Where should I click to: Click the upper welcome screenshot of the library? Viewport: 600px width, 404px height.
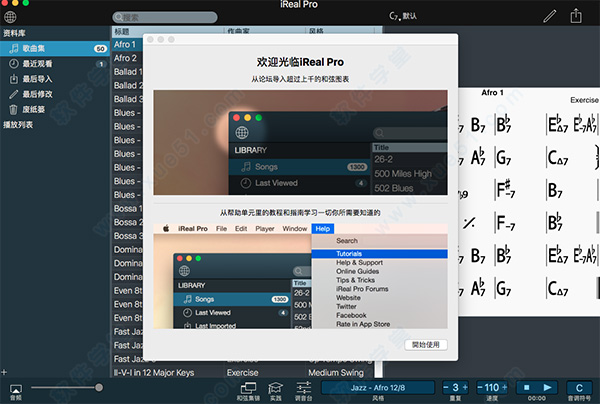point(300,143)
